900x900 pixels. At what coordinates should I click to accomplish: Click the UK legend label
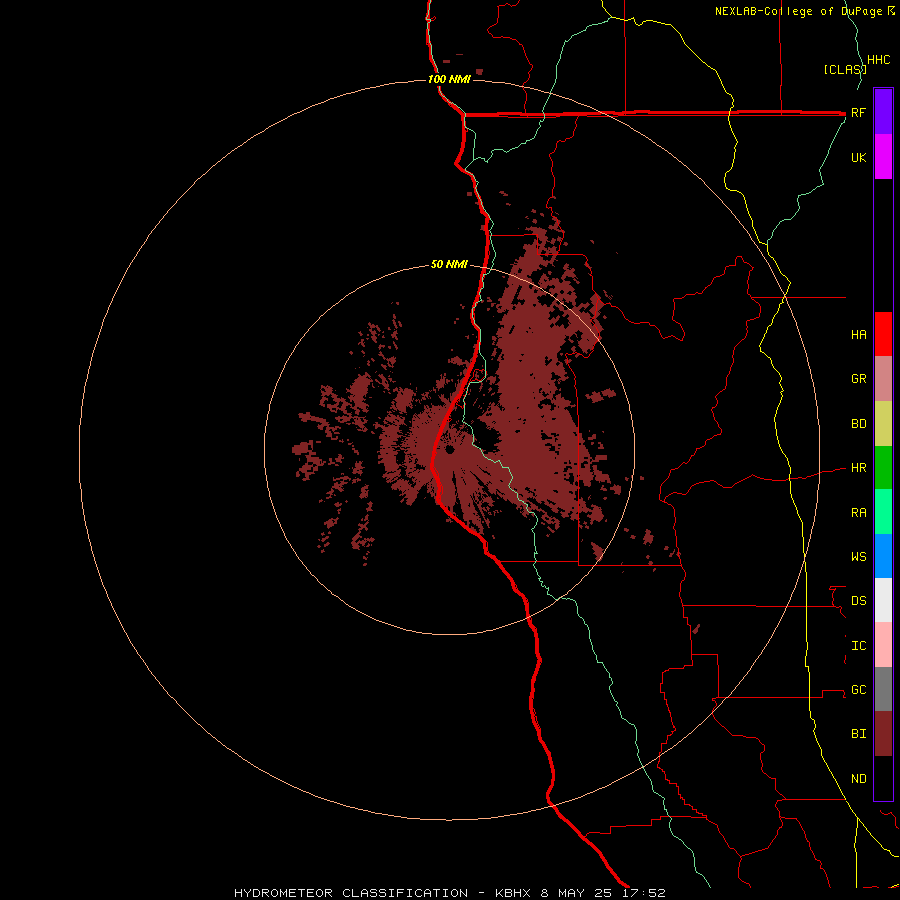(x=858, y=157)
